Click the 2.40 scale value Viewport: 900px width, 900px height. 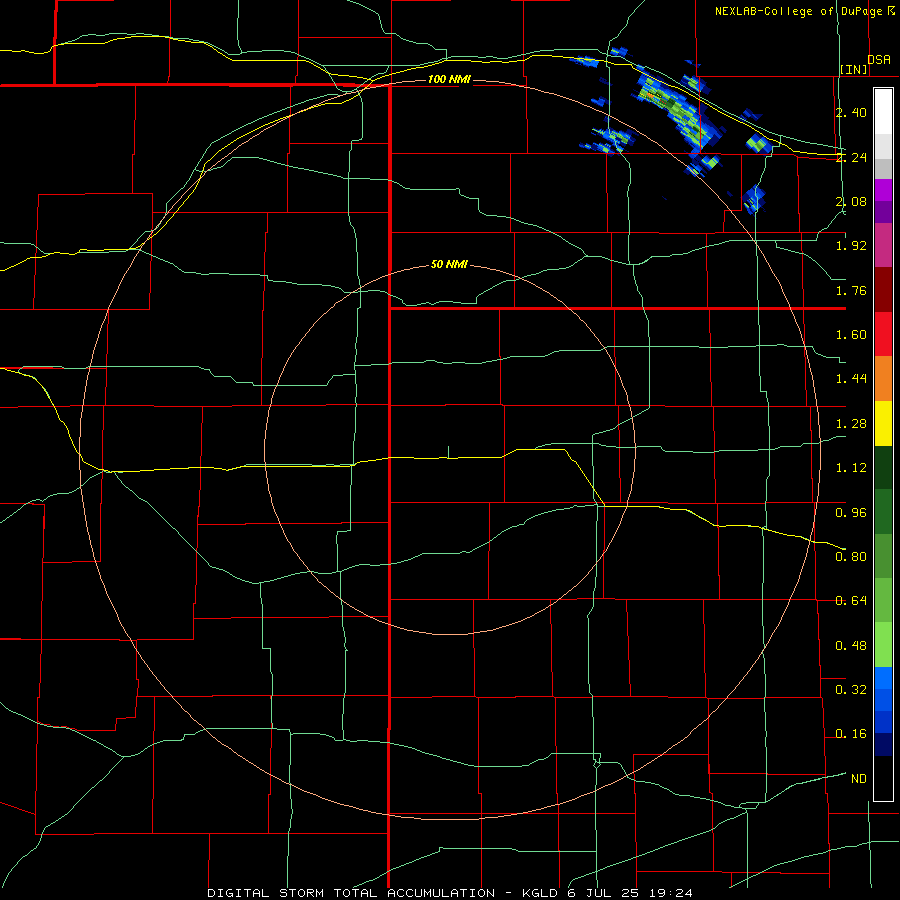[851, 112]
